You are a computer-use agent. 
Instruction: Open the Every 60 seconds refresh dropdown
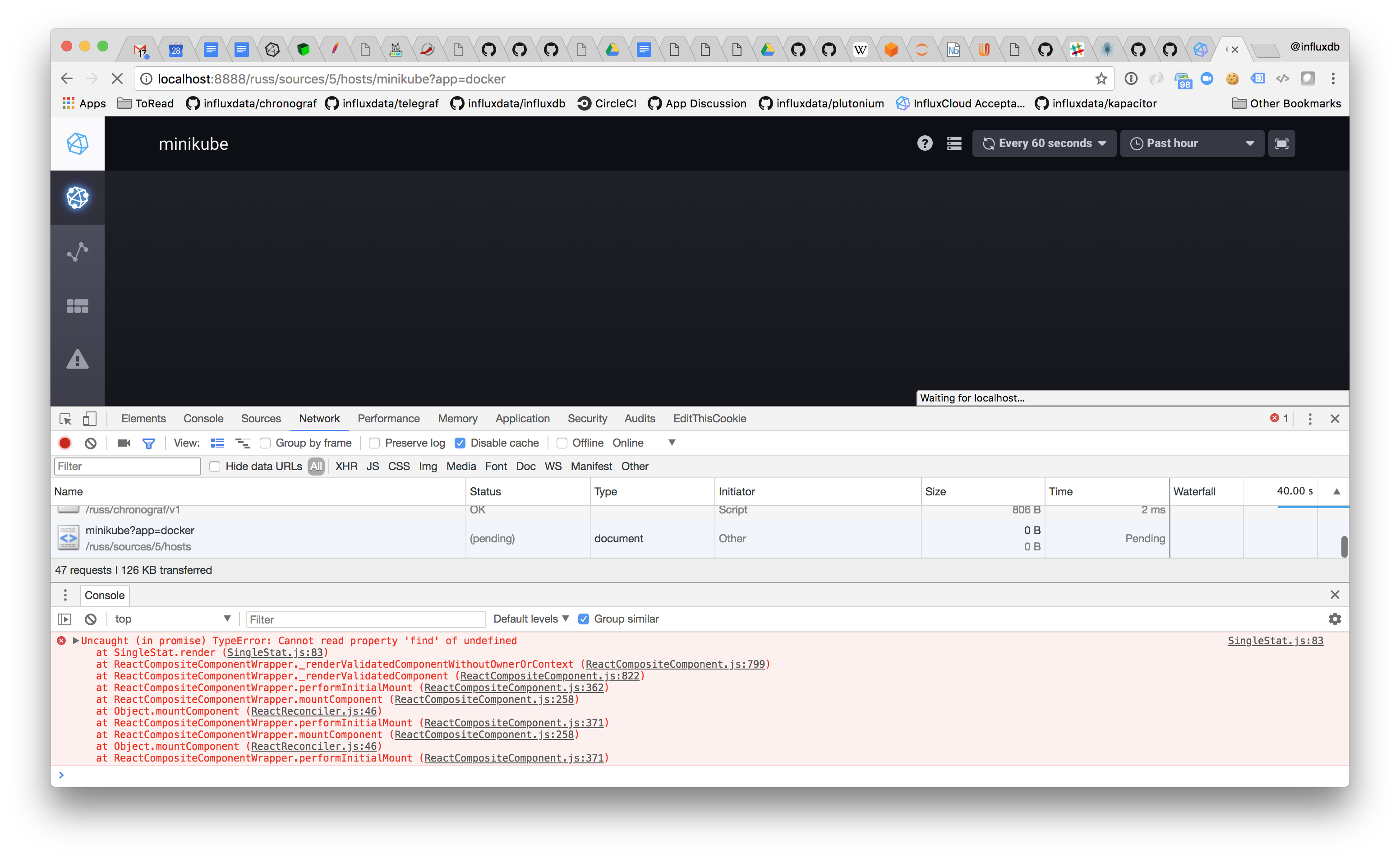pos(1044,143)
